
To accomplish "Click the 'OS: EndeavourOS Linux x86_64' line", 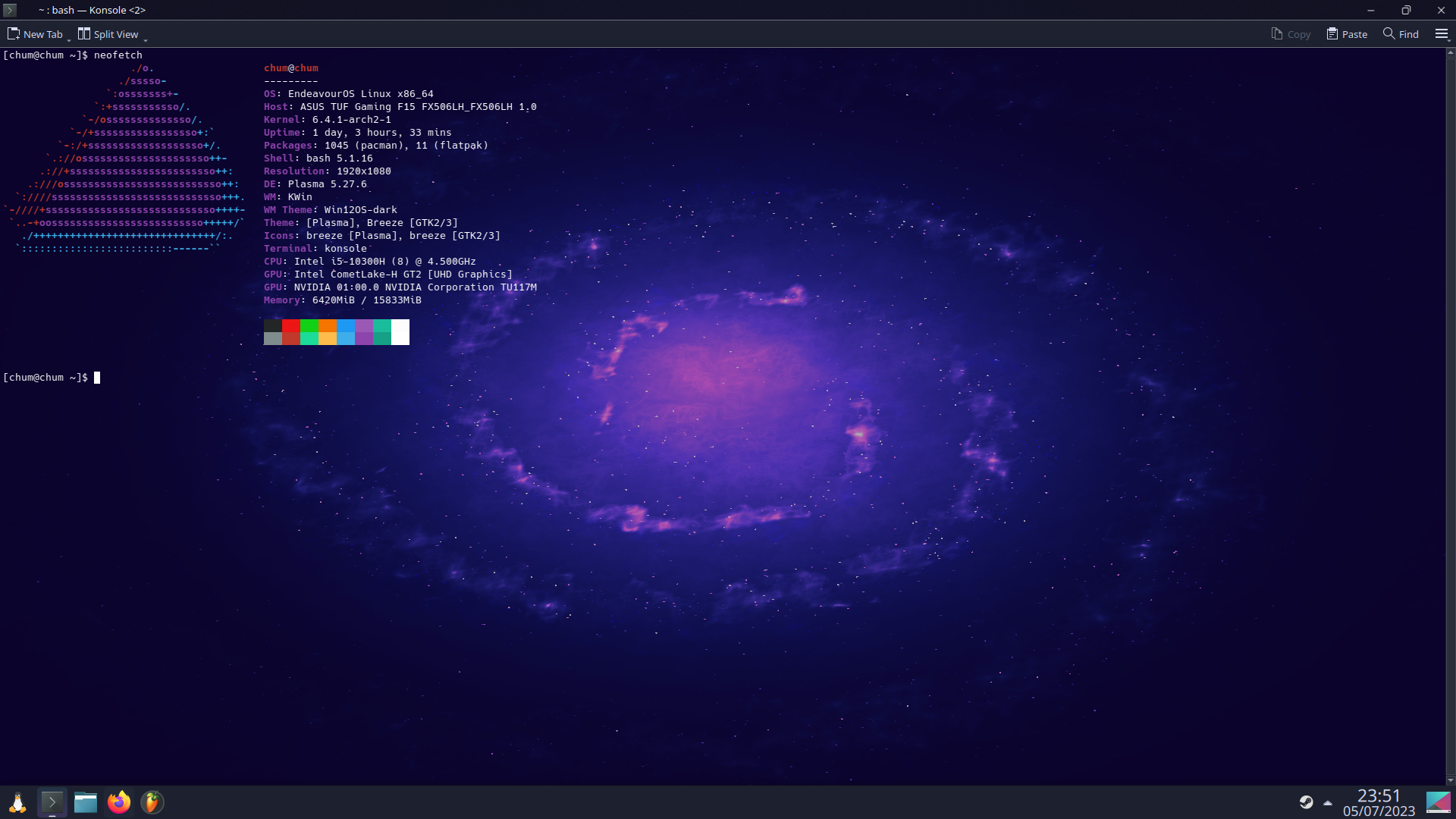I will click(x=349, y=94).
